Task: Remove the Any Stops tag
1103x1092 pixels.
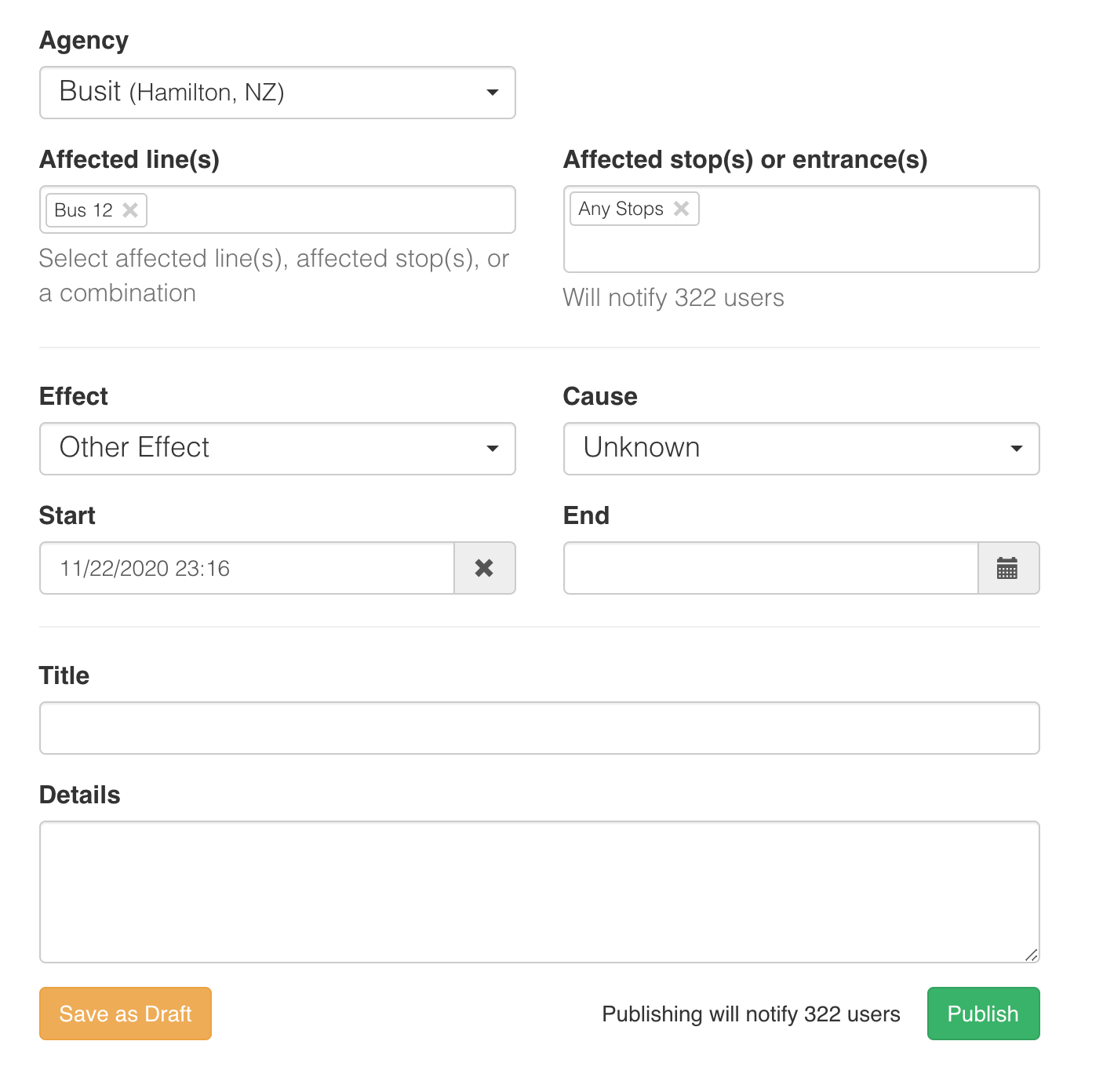Action: 681,209
